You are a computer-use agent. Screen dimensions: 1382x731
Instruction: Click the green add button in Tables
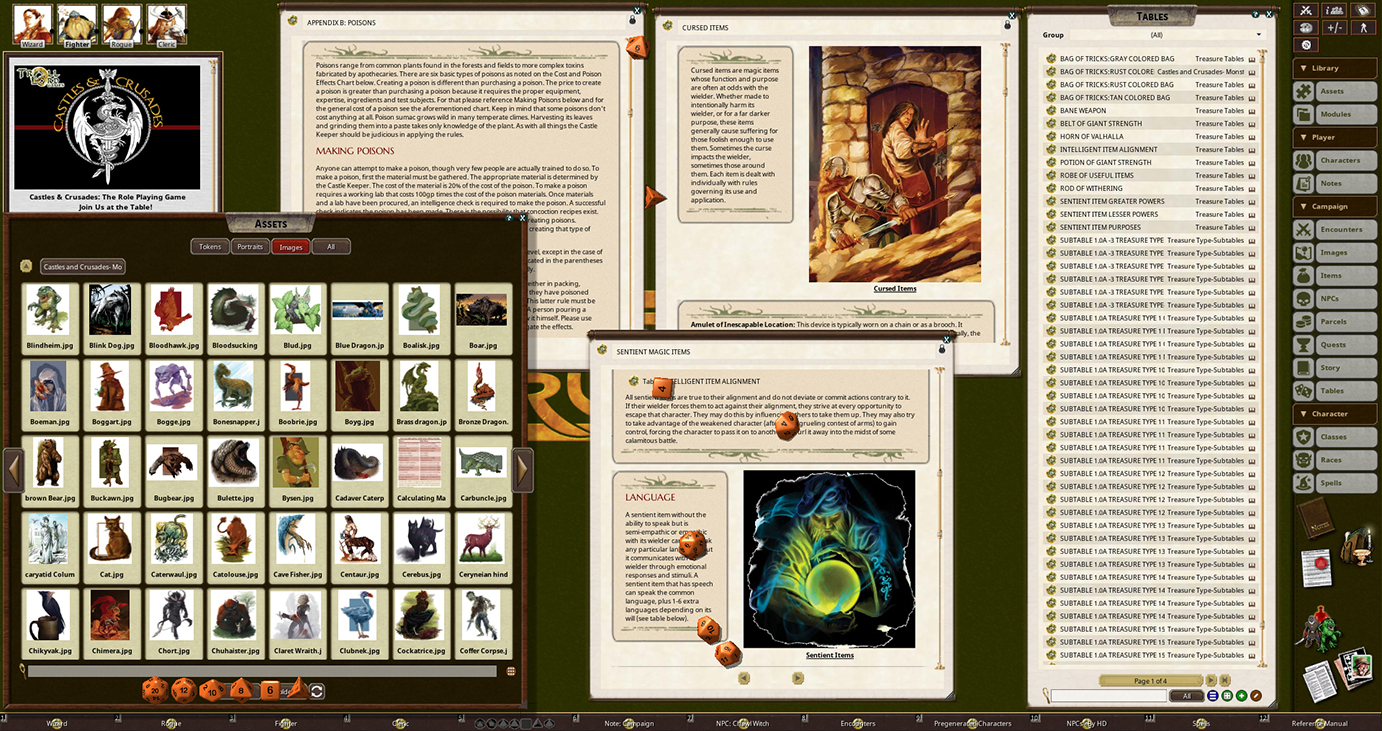[x=1241, y=696]
